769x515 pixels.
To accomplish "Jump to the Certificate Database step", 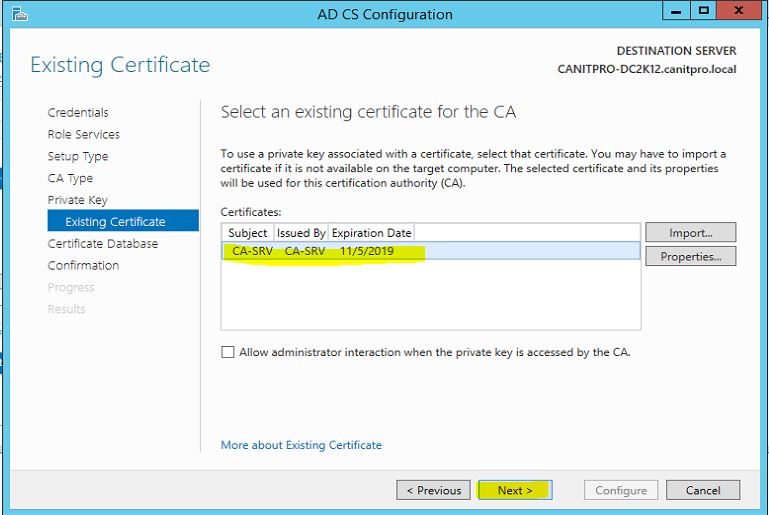I will (x=103, y=244).
